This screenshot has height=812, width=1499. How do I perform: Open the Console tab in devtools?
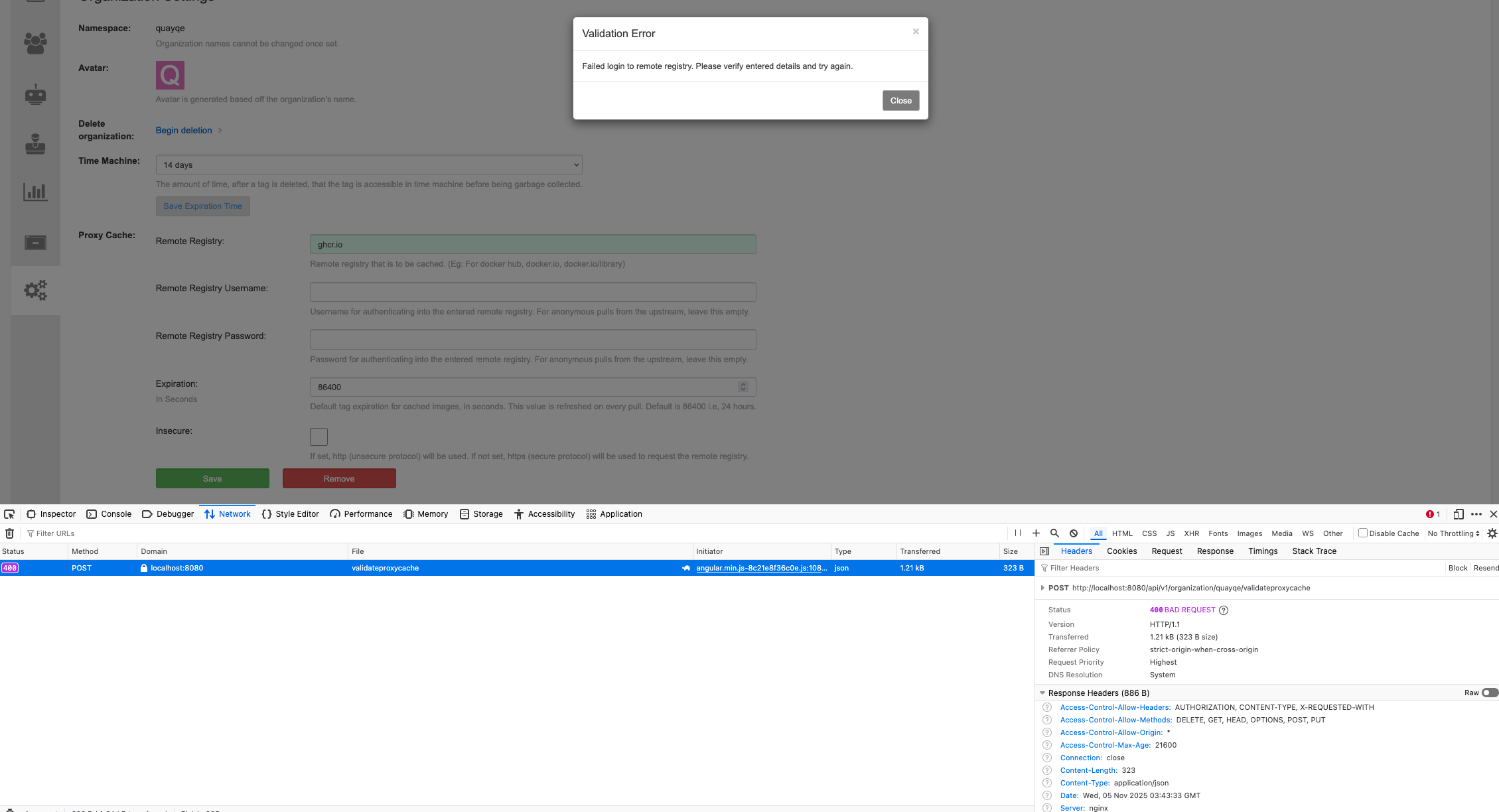click(x=109, y=514)
